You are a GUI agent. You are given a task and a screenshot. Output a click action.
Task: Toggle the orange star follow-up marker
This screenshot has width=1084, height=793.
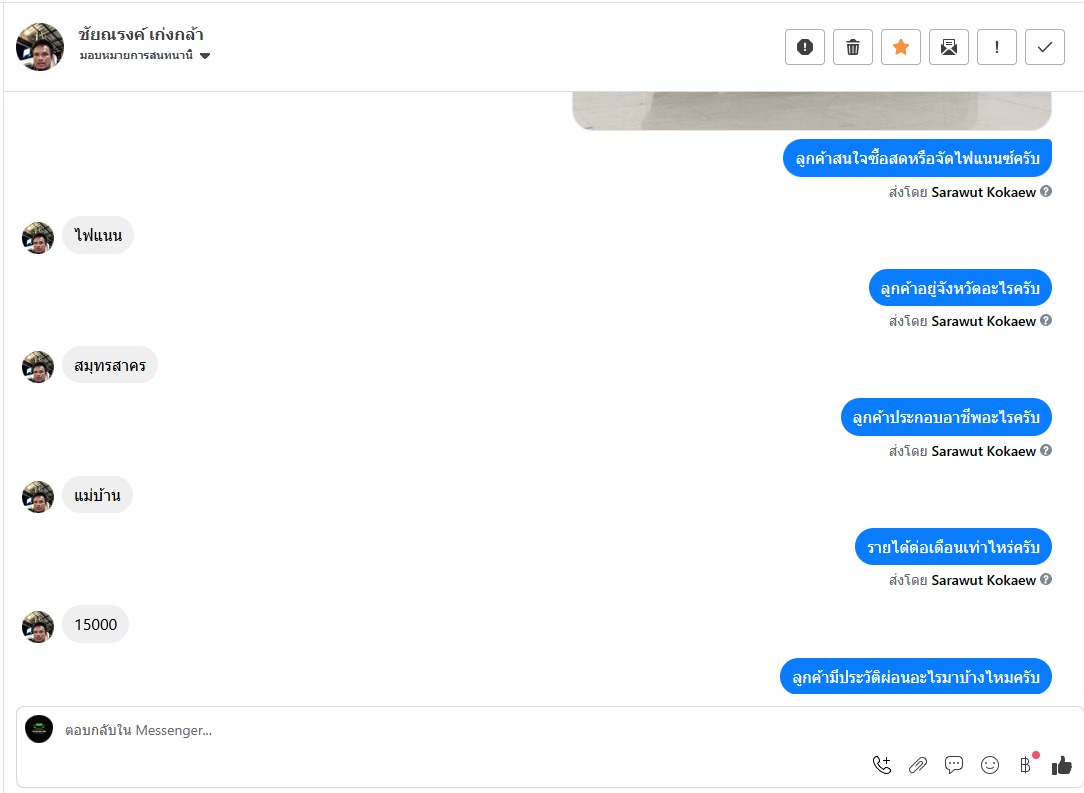901,47
